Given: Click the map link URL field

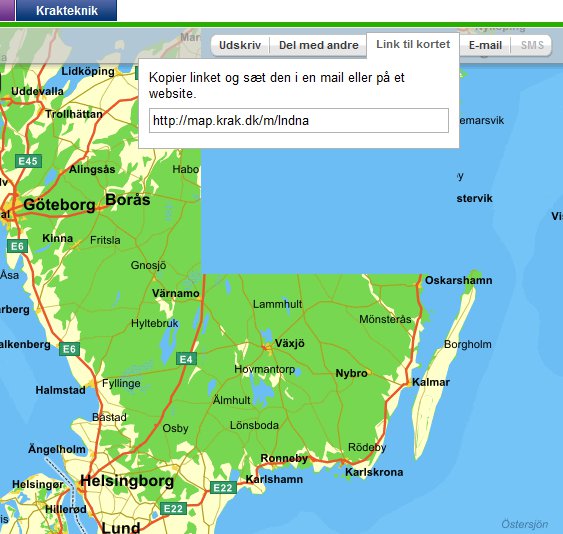Looking at the screenshot, I should click(x=299, y=120).
